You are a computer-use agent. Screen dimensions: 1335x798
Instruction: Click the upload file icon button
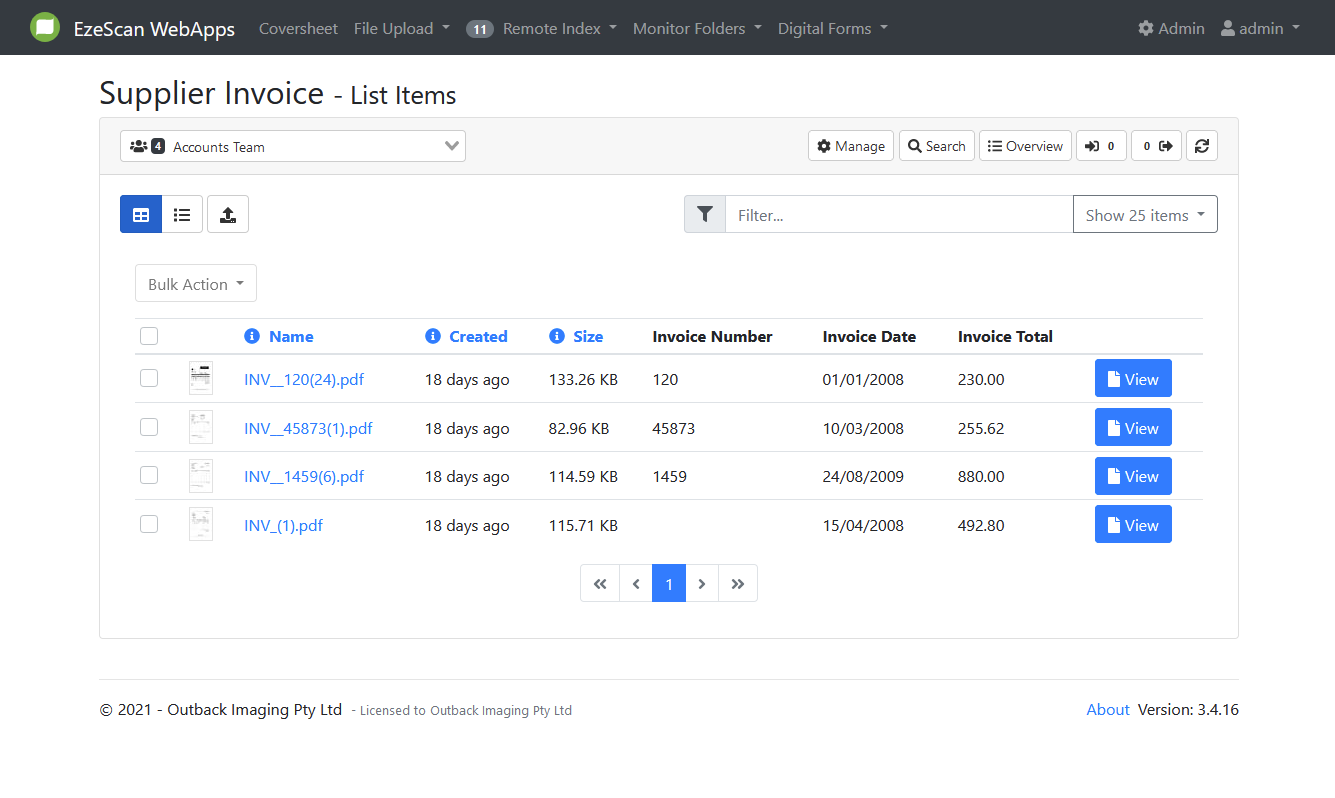click(228, 215)
